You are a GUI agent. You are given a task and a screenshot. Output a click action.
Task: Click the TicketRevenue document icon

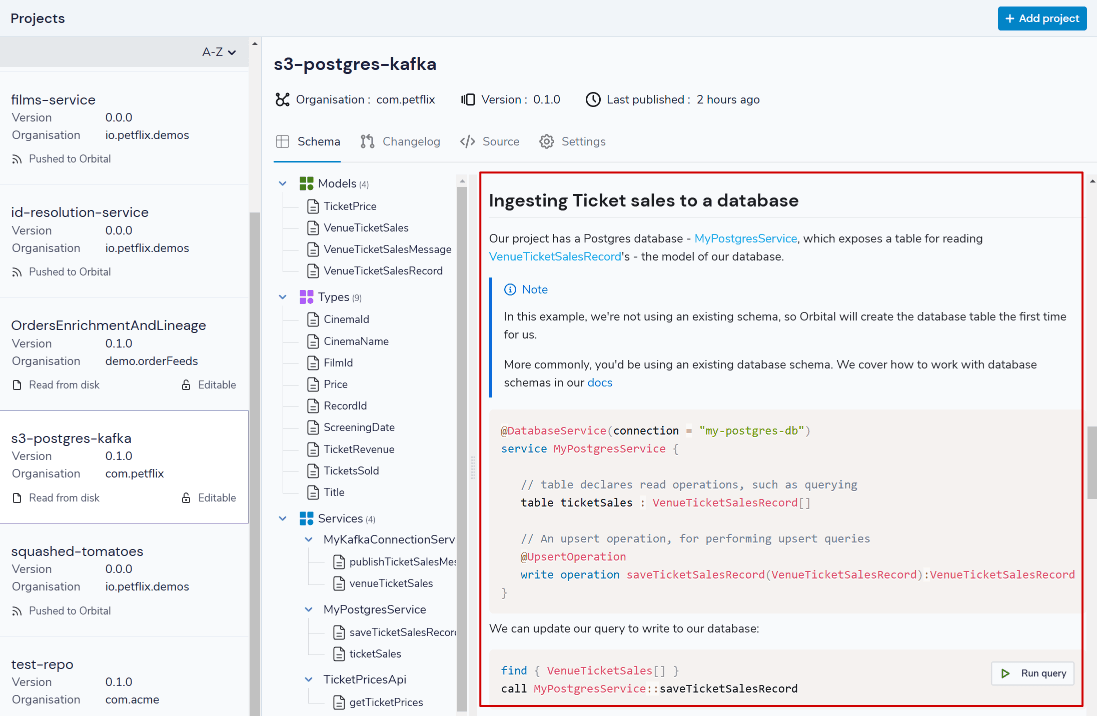[313, 449]
